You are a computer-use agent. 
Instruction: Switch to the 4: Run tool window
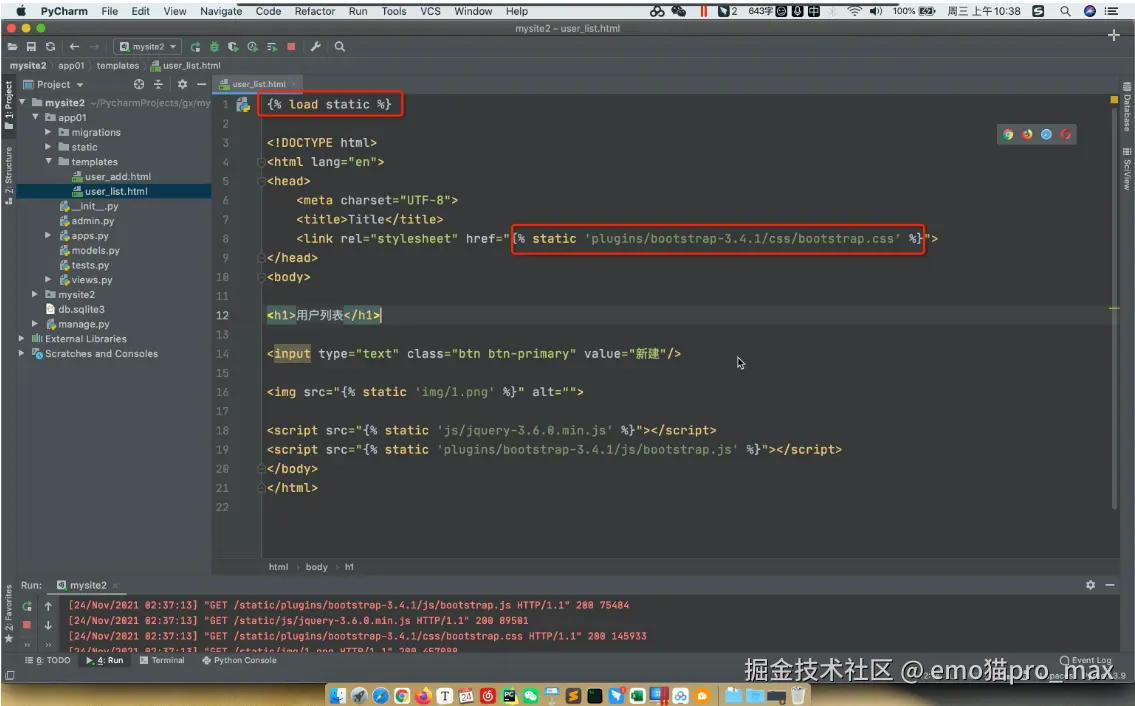click(x=105, y=660)
